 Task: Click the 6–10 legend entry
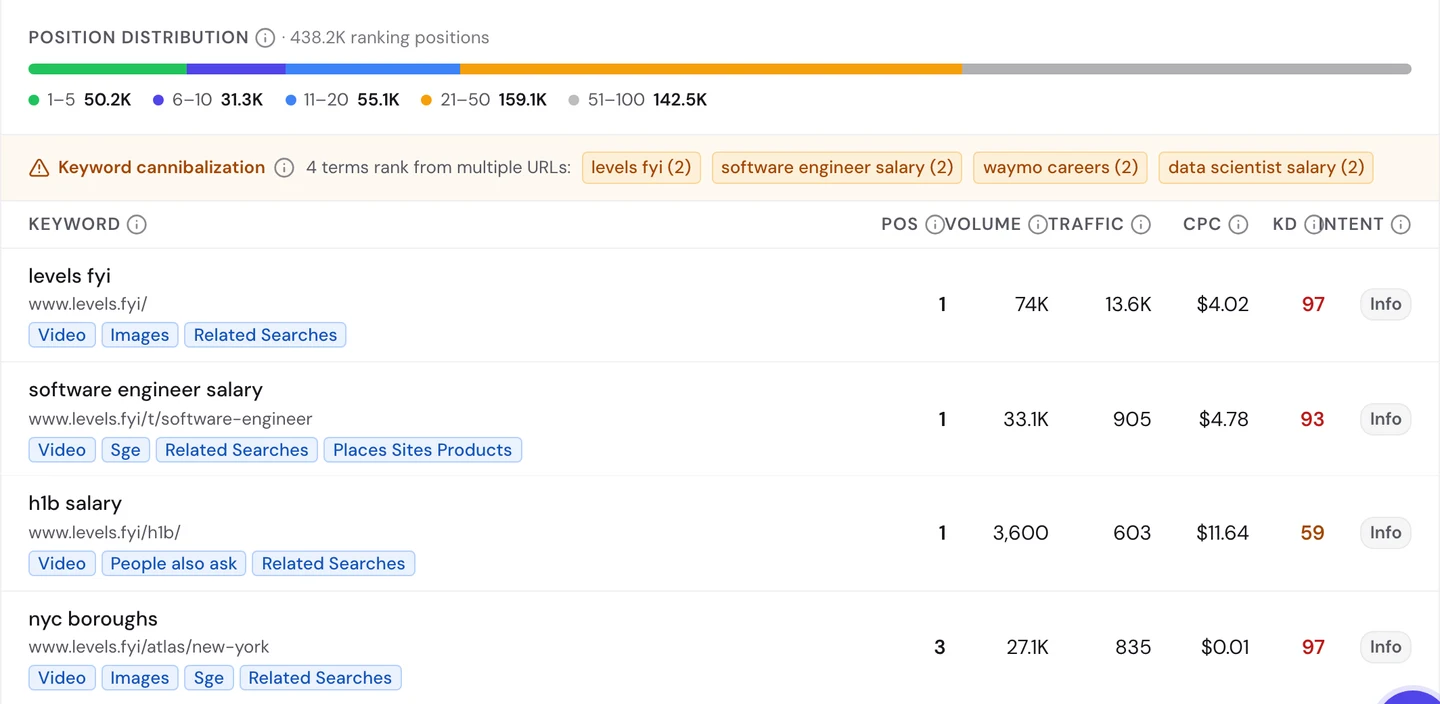tap(208, 100)
